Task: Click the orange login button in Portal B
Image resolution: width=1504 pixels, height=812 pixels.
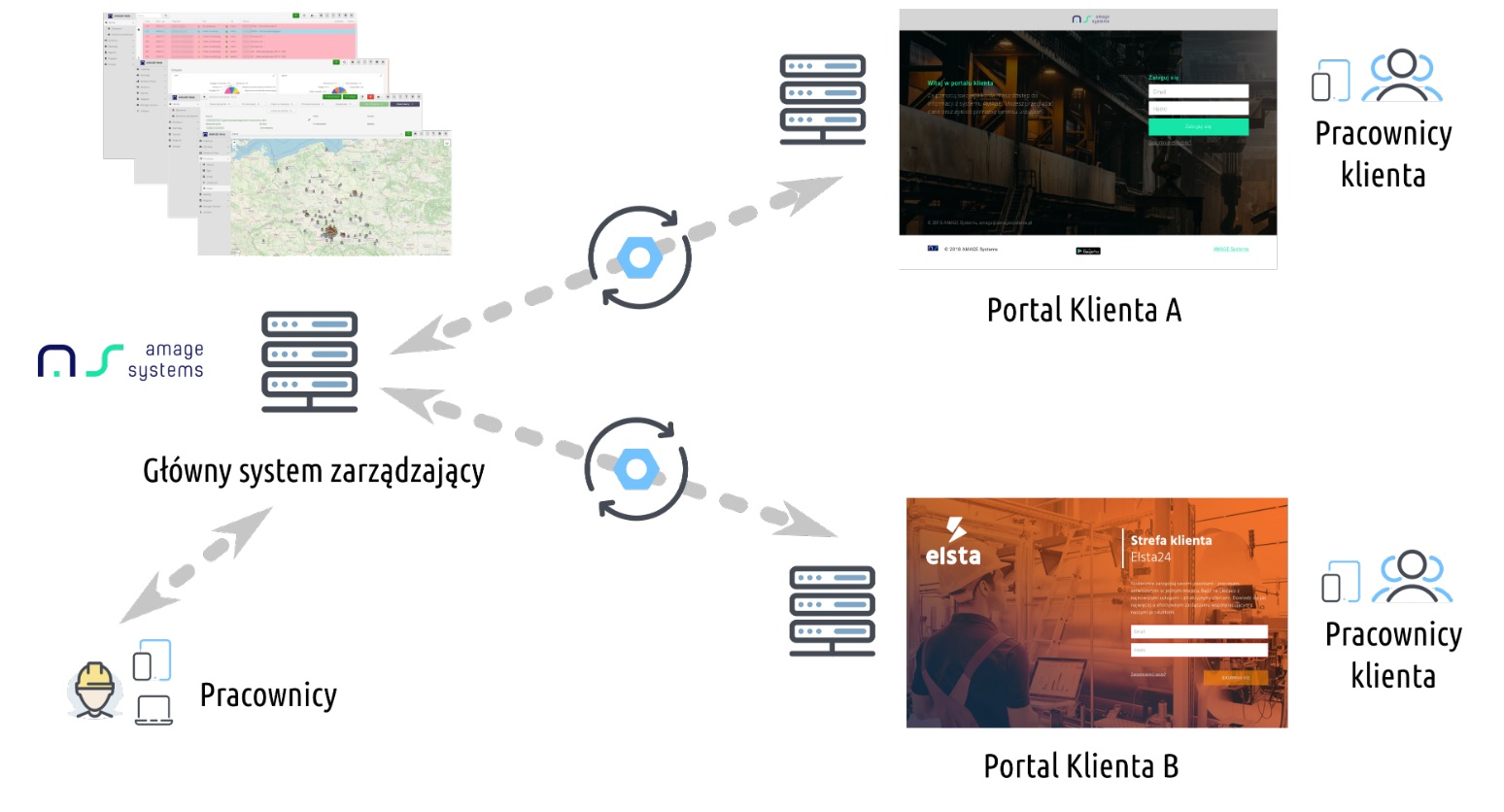Action: pyautogui.click(x=1236, y=678)
